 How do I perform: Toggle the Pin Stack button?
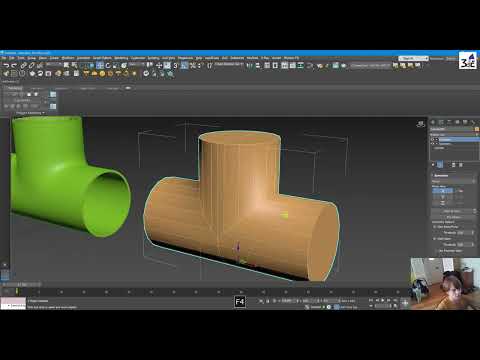coord(433,165)
